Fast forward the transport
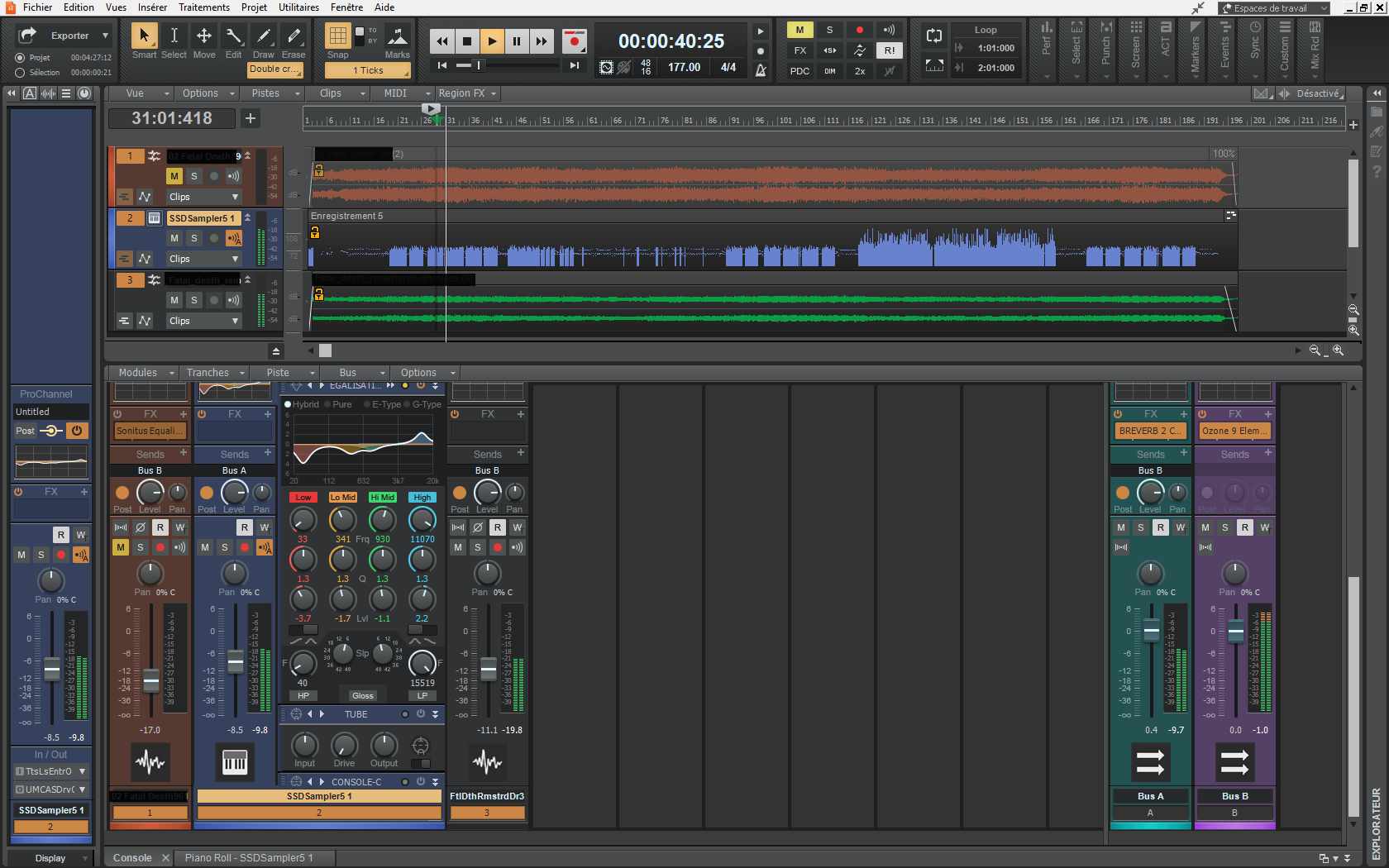 click(x=542, y=41)
